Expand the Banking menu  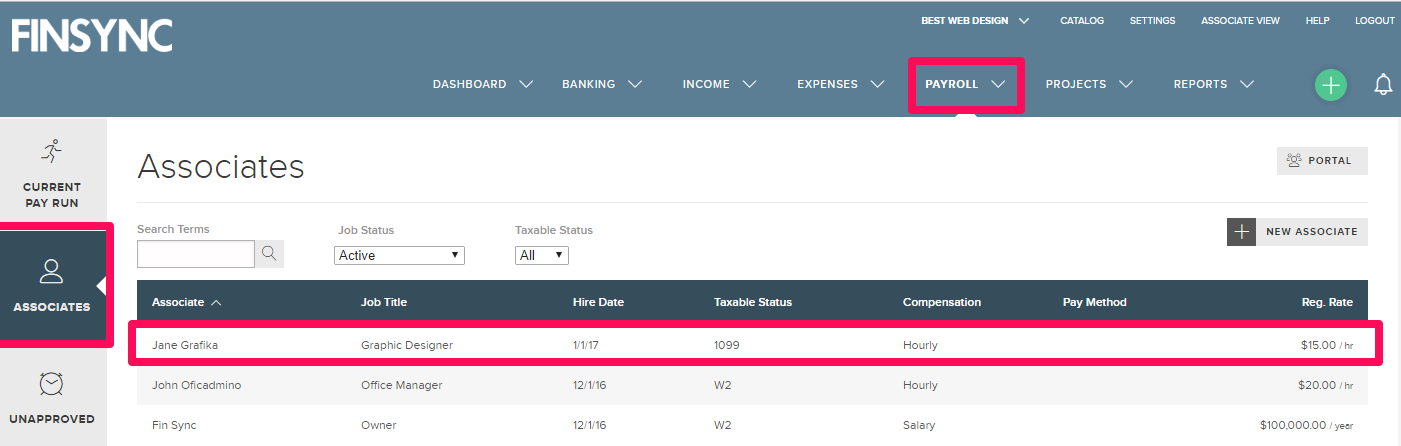coord(602,85)
